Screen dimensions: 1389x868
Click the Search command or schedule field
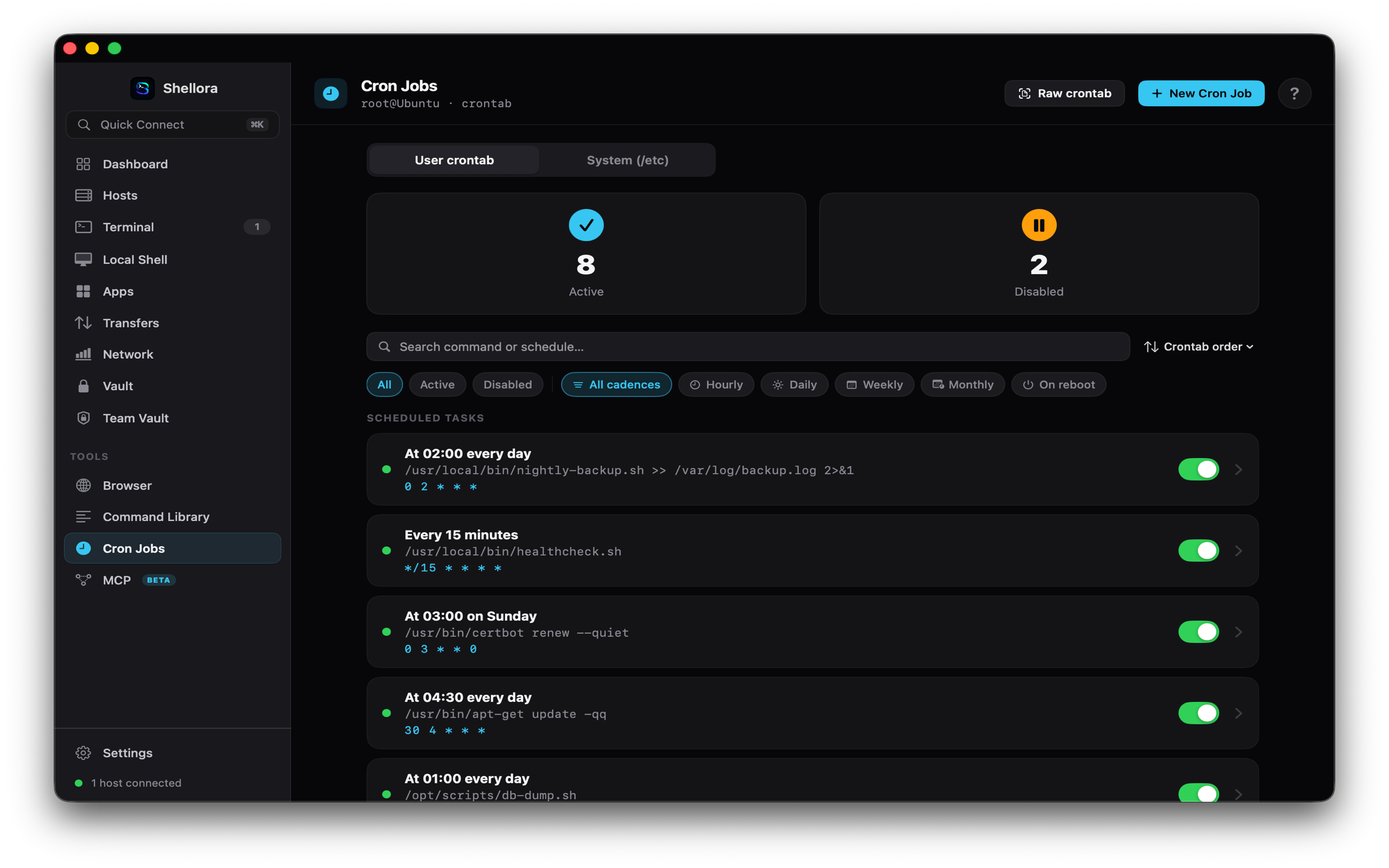point(748,347)
